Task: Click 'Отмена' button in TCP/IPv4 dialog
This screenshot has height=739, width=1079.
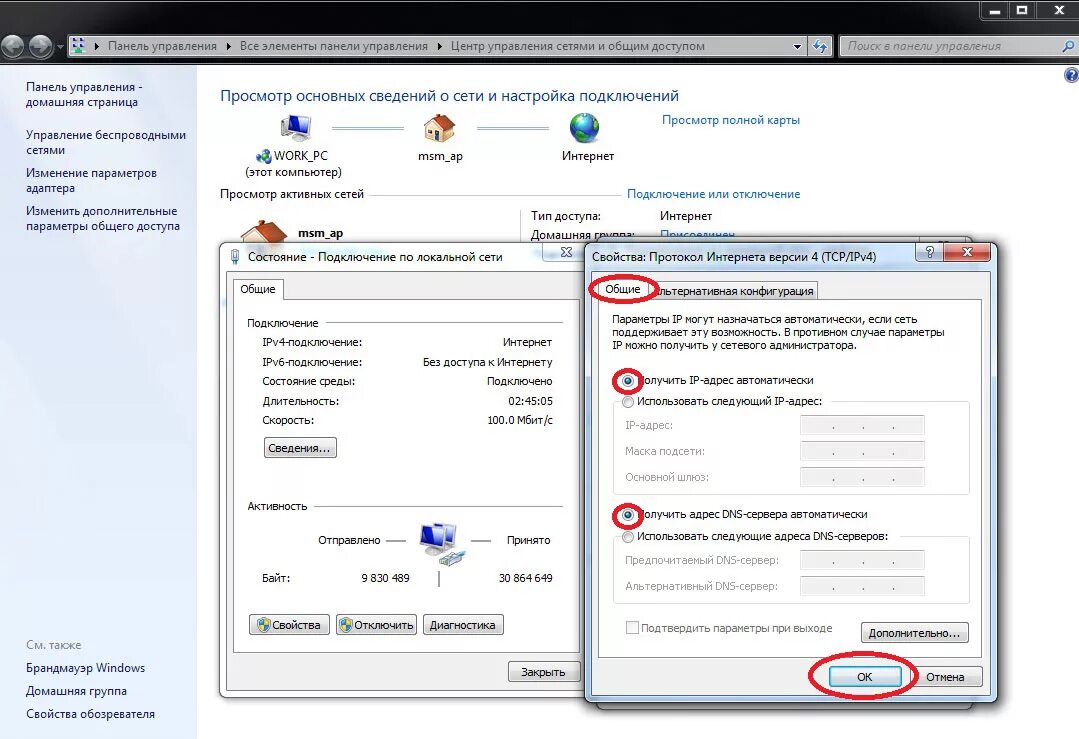Action: point(945,677)
